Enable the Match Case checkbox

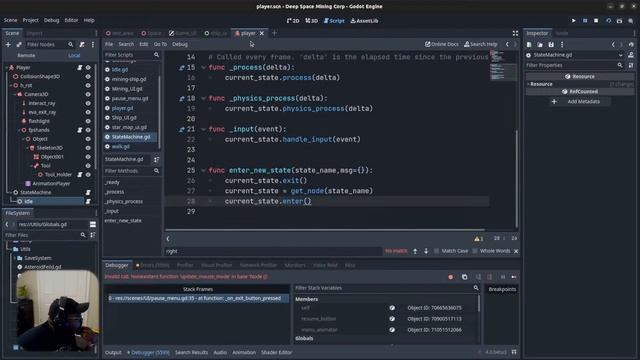click(437, 251)
